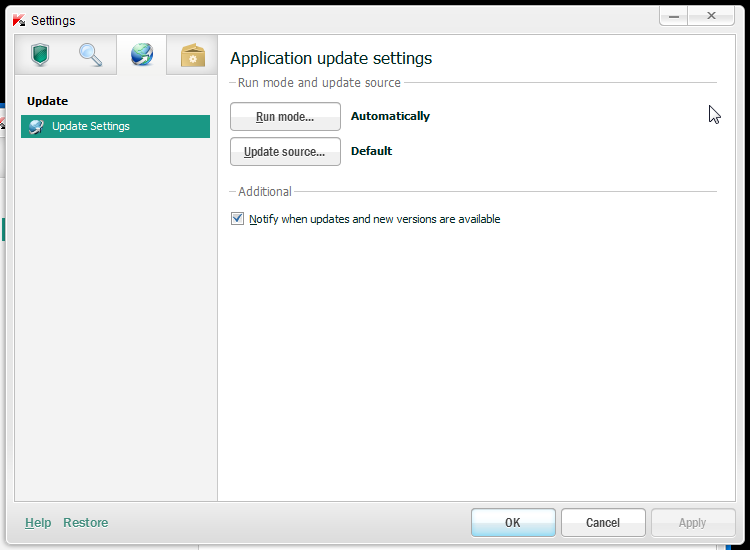The height and width of the screenshot is (550, 750).
Task: Click the Cancel button
Action: pos(603,523)
